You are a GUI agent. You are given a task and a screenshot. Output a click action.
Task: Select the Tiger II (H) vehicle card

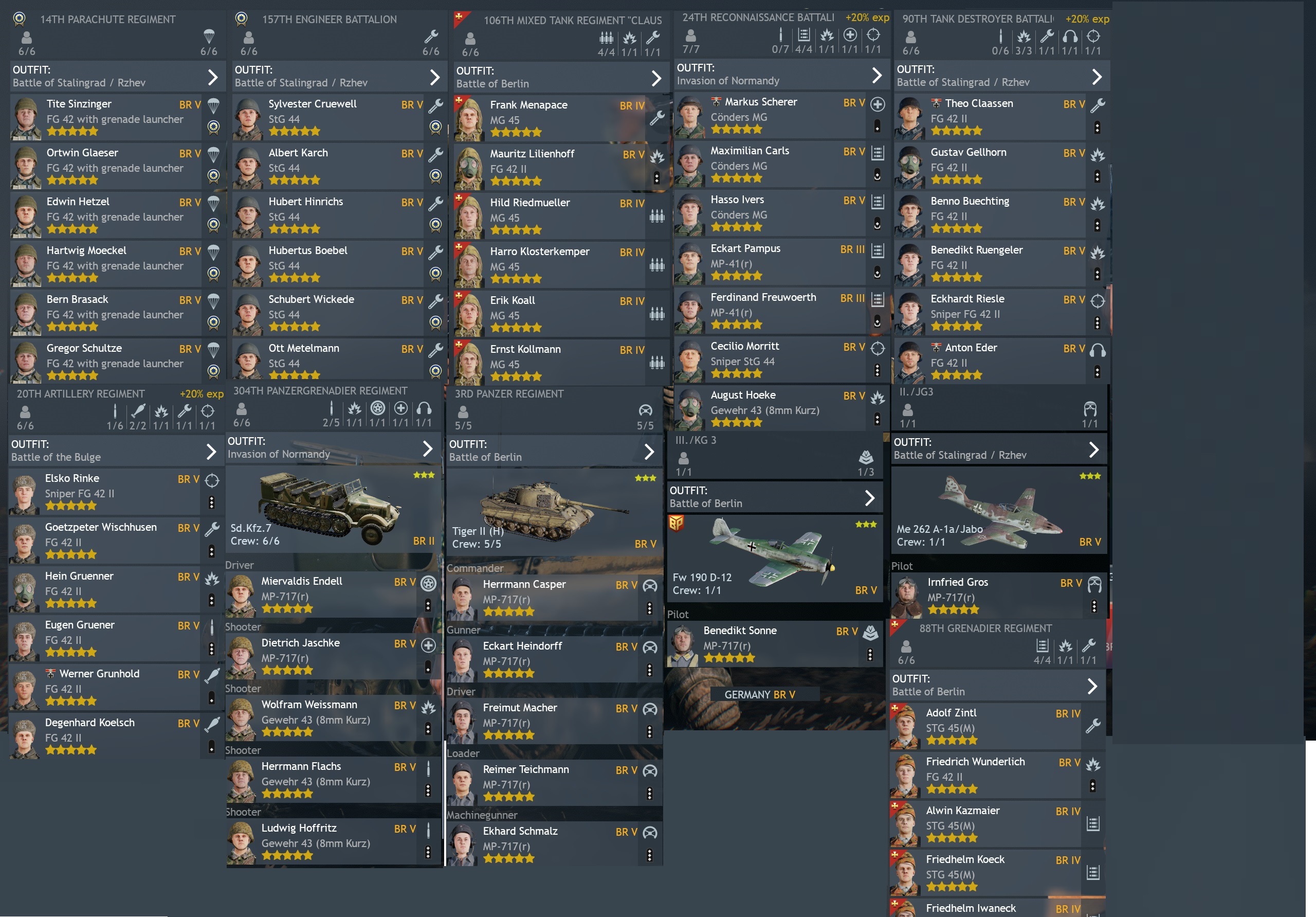click(554, 512)
